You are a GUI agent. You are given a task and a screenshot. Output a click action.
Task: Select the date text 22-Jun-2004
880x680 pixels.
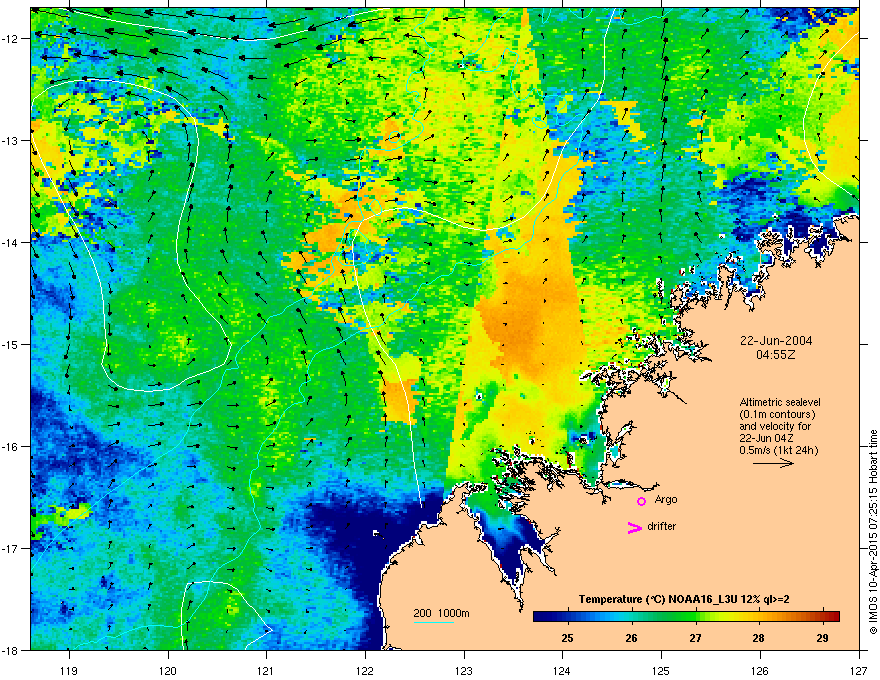[776, 341]
